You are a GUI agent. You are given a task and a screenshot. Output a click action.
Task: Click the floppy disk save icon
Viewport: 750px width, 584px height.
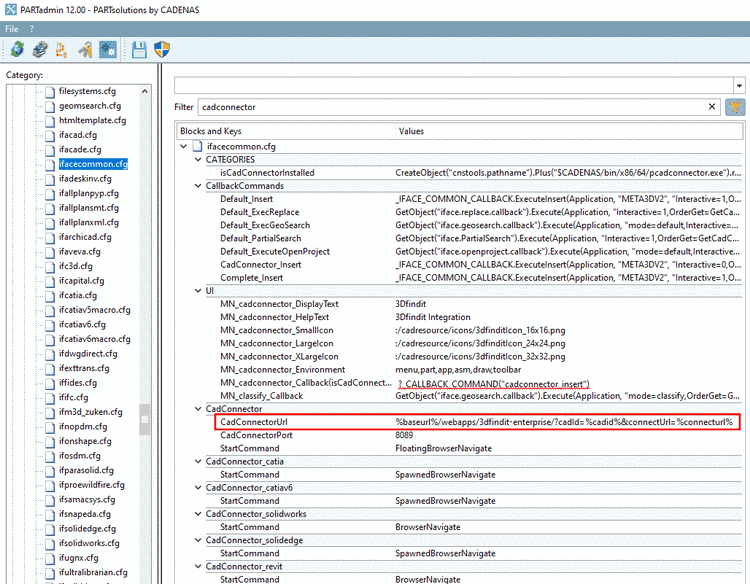coord(139,50)
